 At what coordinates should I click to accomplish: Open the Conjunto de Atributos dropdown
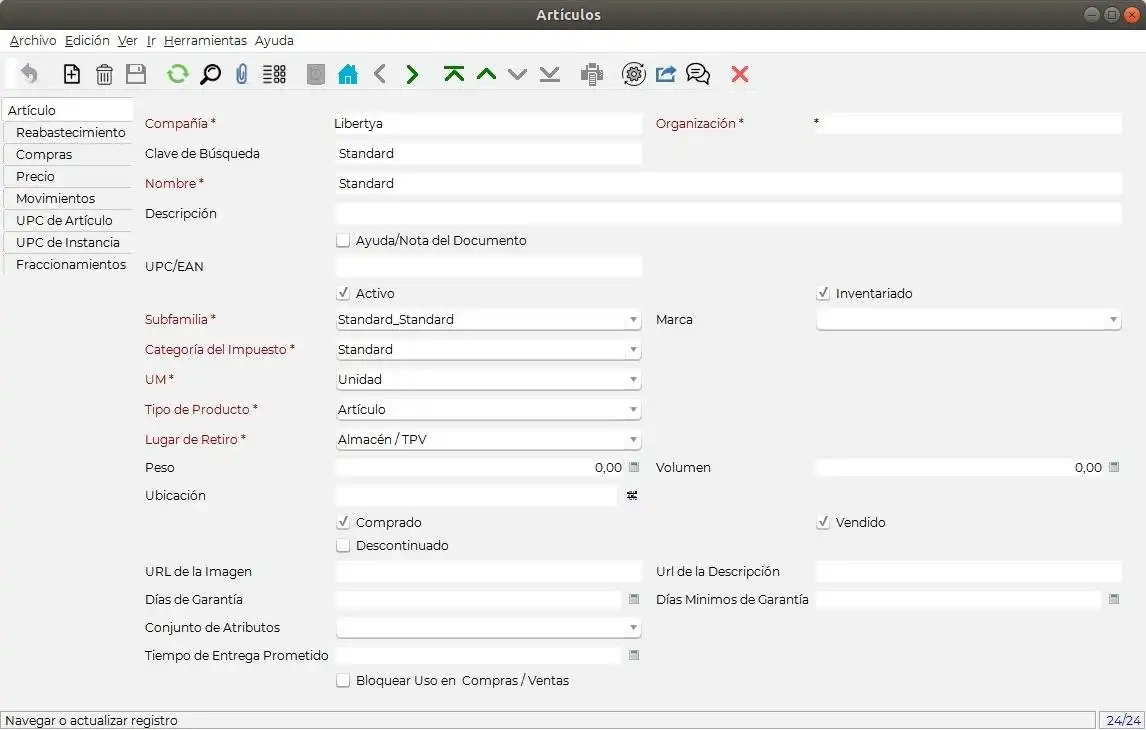click(633, 628)
